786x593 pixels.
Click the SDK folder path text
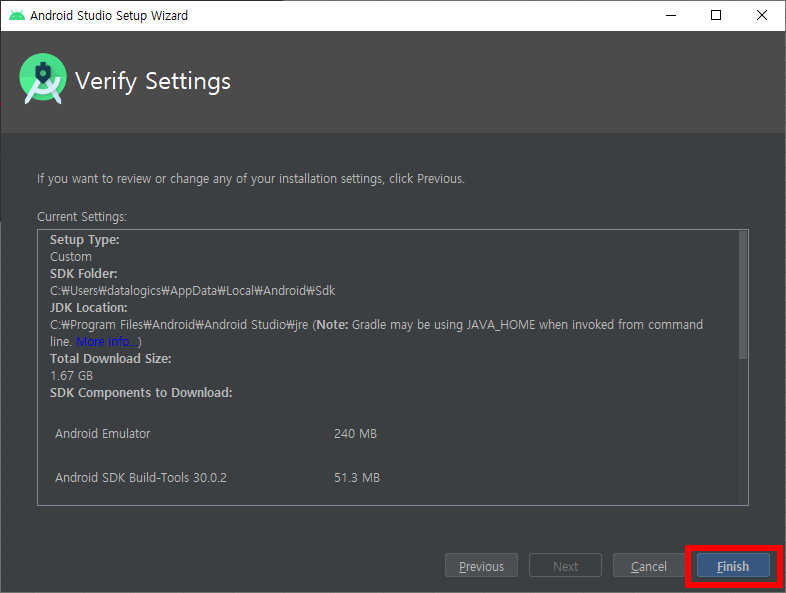click(192, 291)
